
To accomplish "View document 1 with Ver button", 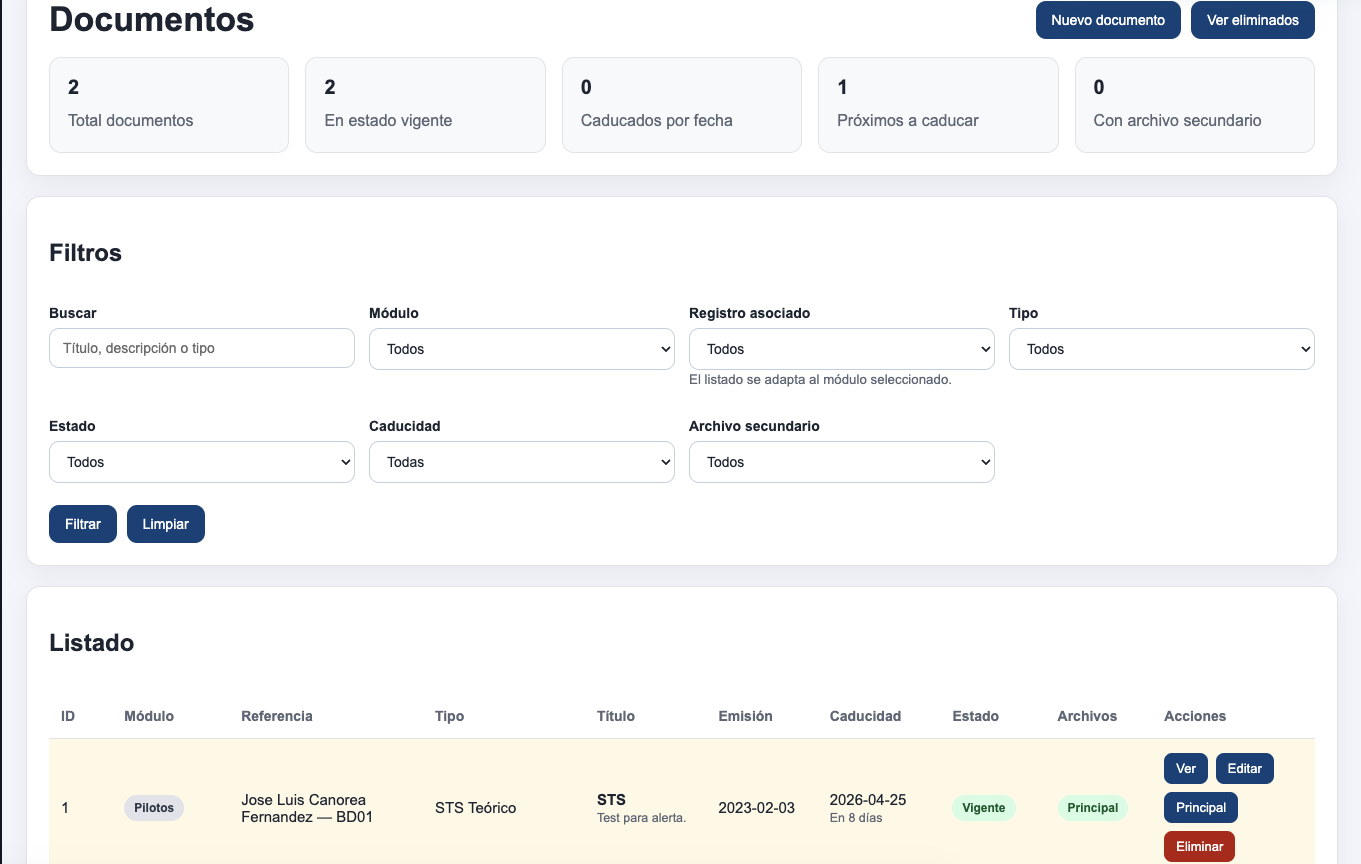I will (1186, 769).
